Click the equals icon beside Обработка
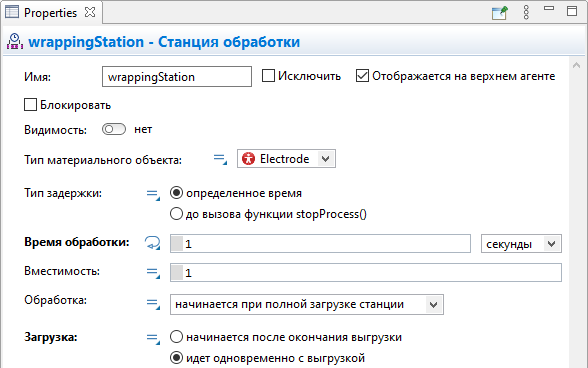The height and width of the screenshot is (368, 588). [153, 303]
